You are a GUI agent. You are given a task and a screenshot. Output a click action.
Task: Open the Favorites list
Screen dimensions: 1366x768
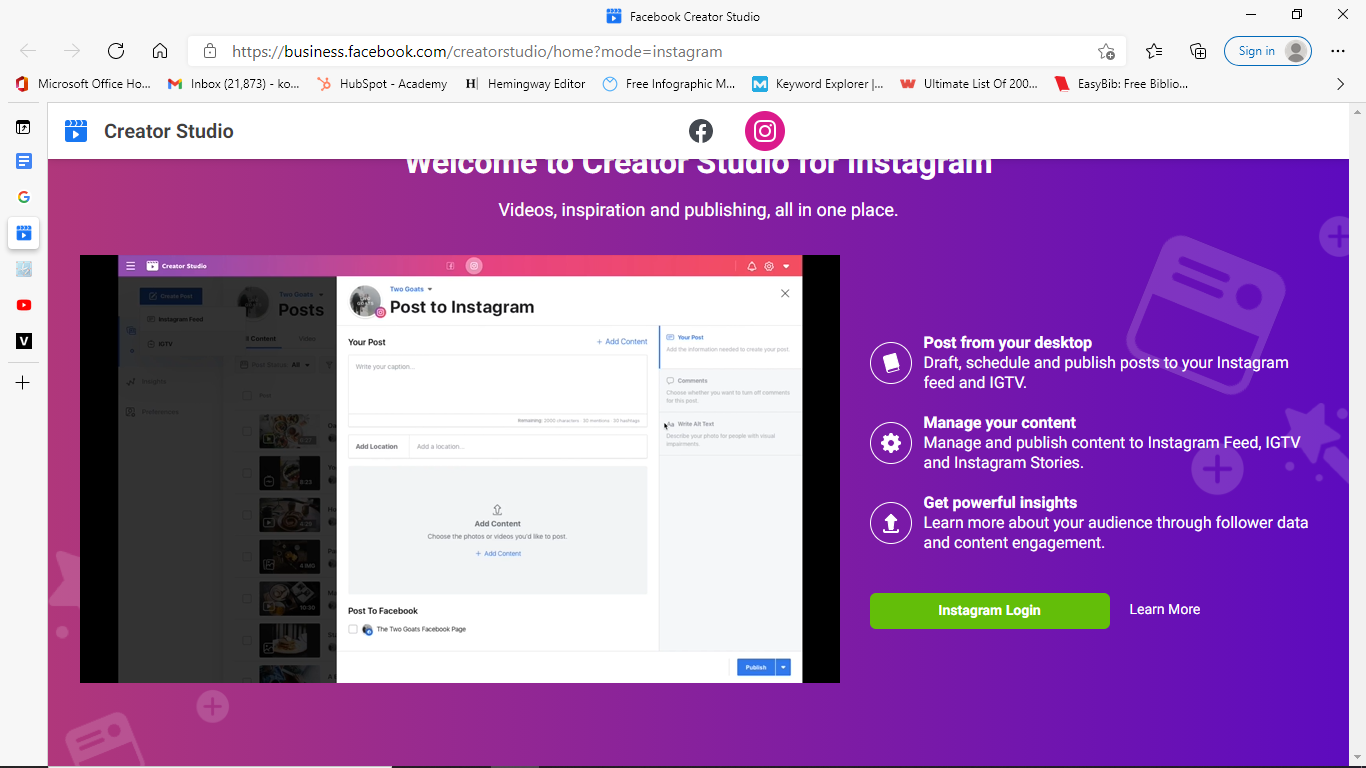1154,51
